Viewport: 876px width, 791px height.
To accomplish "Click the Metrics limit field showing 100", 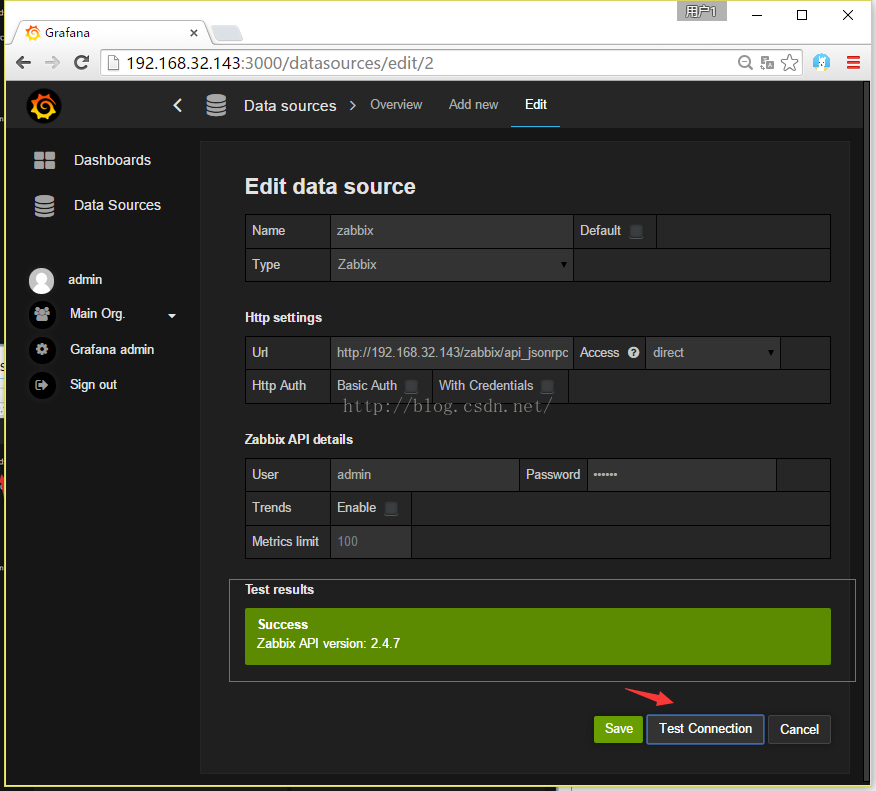I will pyautogui.click(x=371, y=541).
